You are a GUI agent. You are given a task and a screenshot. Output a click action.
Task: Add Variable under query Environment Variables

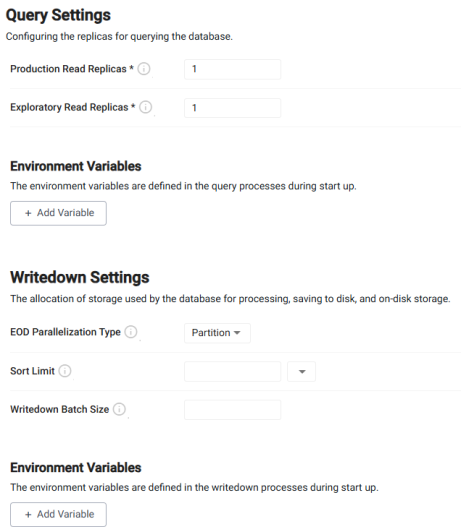(58, 213)
